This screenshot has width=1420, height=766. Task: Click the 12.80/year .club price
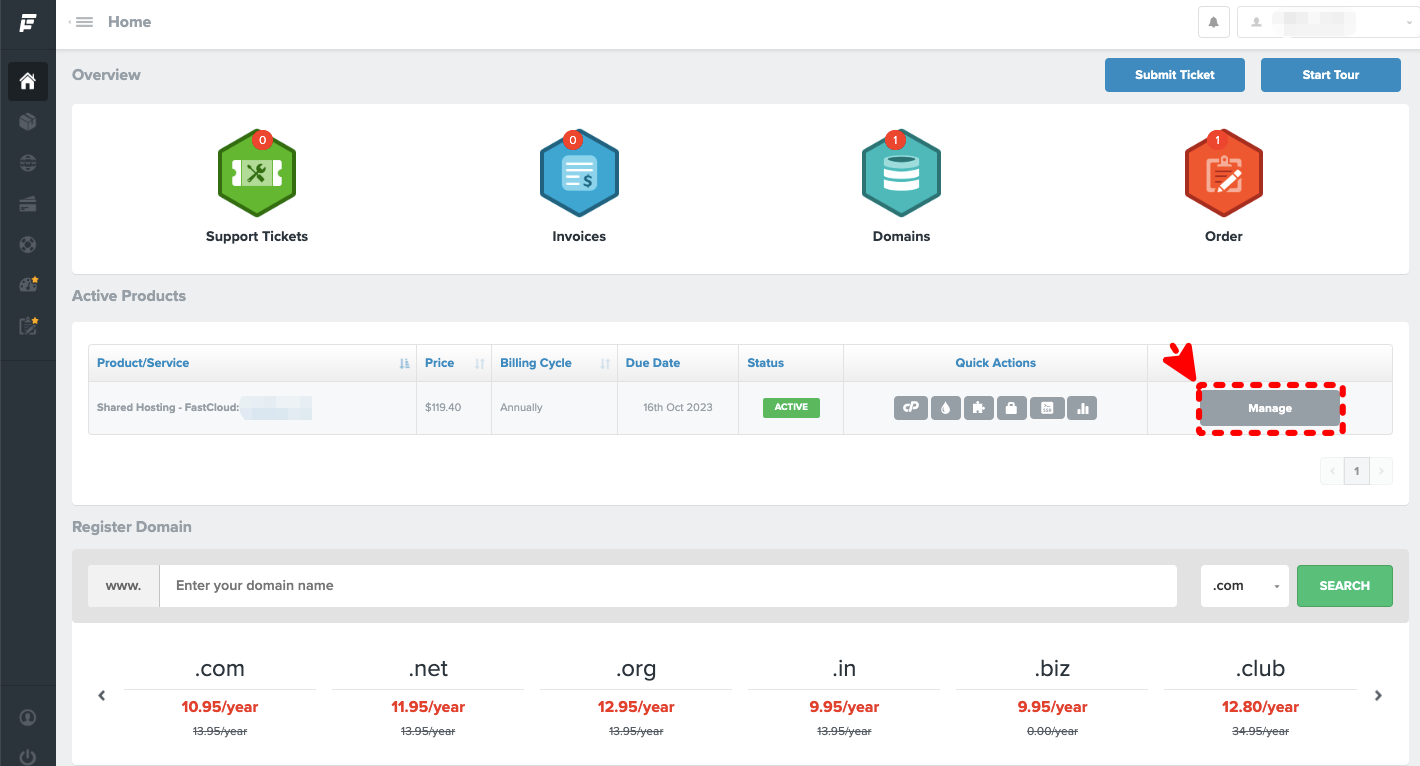point(1260,707)
